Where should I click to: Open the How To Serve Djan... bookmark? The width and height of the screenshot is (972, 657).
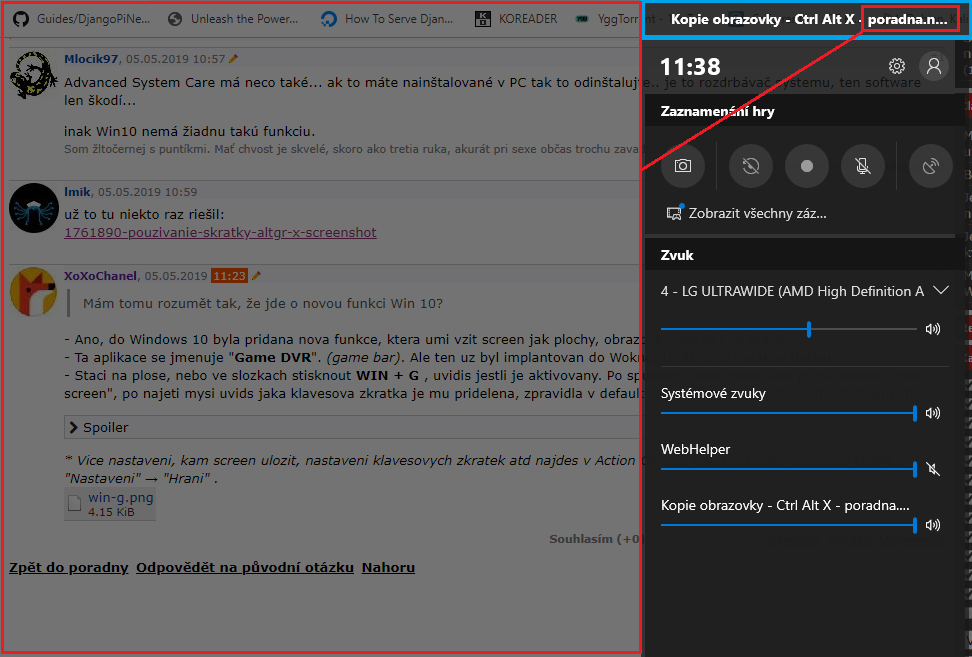pos(387,19)
